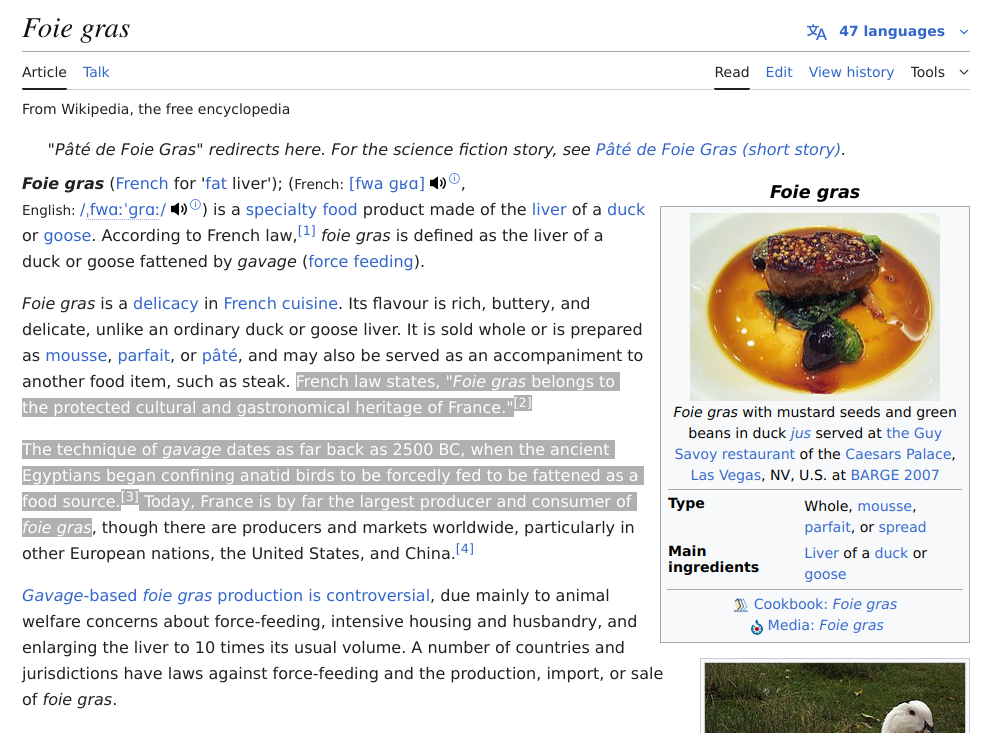994x733 pixels.
Task: Open the Media: Foie gras link
Action: [825, 625]
